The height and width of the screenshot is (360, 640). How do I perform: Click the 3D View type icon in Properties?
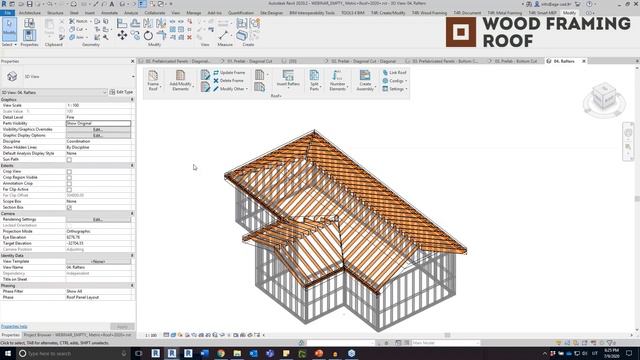point(12,76)
